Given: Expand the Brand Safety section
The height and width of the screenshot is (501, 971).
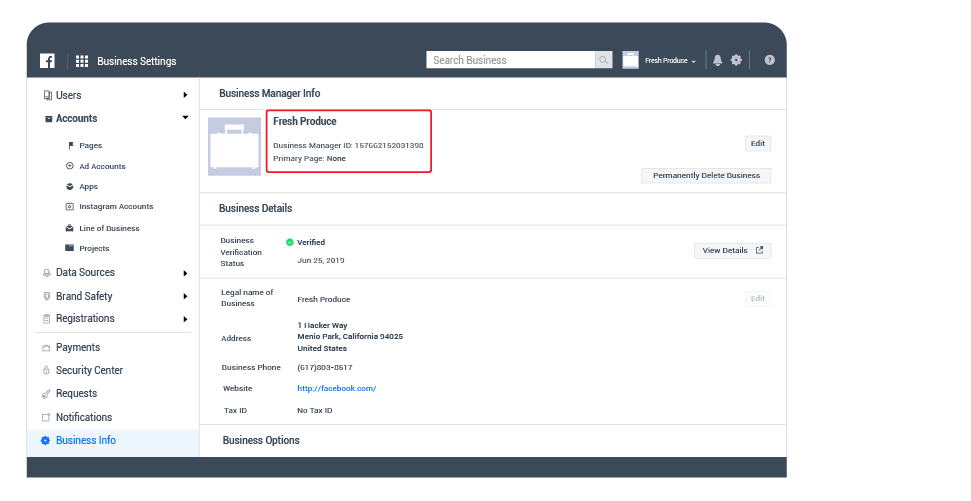Looking at the screenshot, I should (185, 296).
